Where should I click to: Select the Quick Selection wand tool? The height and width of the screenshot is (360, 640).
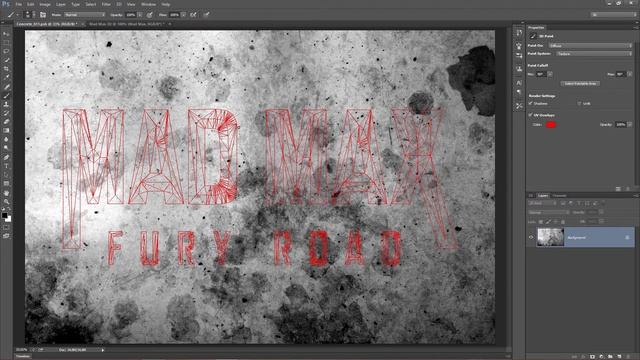(x=6, y=60)
